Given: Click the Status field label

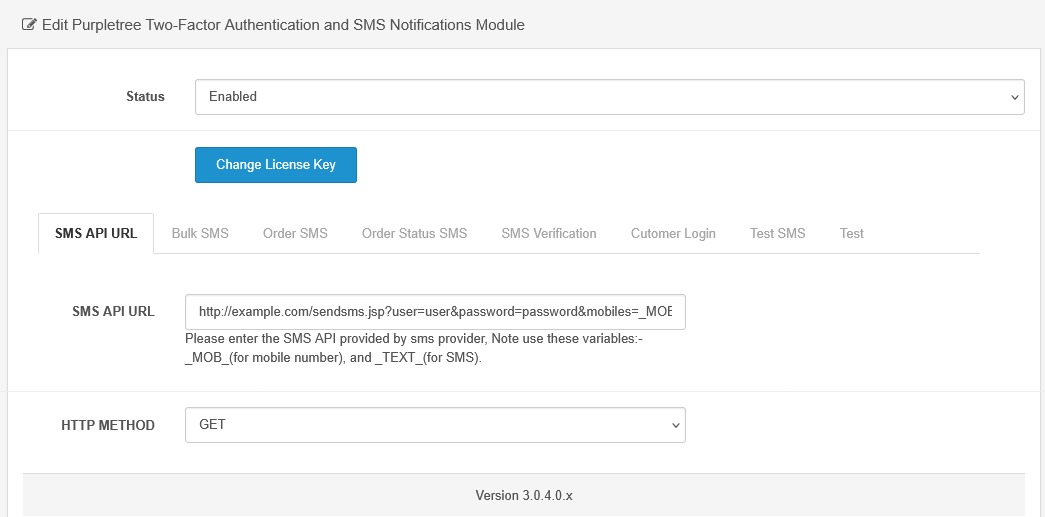Looking at the screenshot, I should 145,97.
